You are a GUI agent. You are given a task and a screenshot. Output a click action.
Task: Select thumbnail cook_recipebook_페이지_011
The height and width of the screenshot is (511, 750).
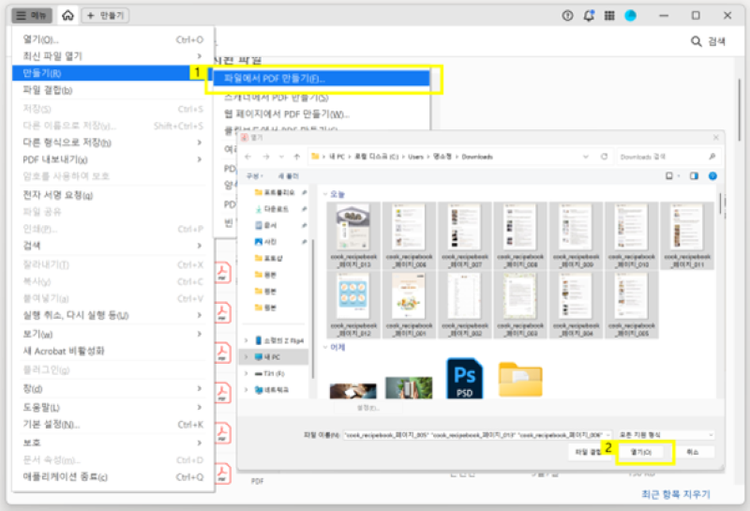point(687,235)
